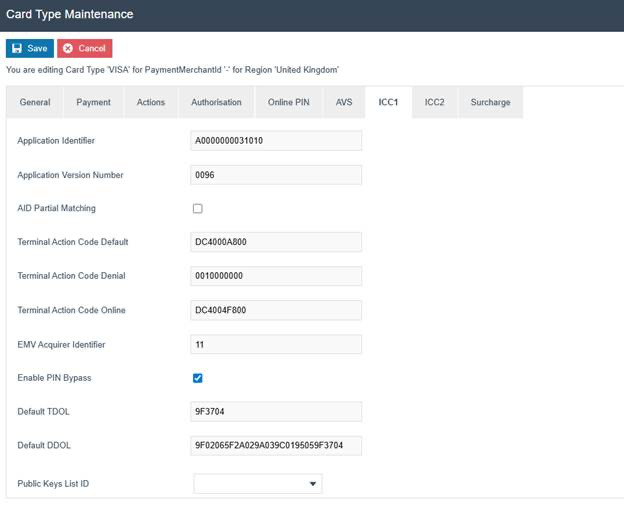Click the Application Identifier input field
This screenshot has width=624, height=512.
tap(275, 141)
